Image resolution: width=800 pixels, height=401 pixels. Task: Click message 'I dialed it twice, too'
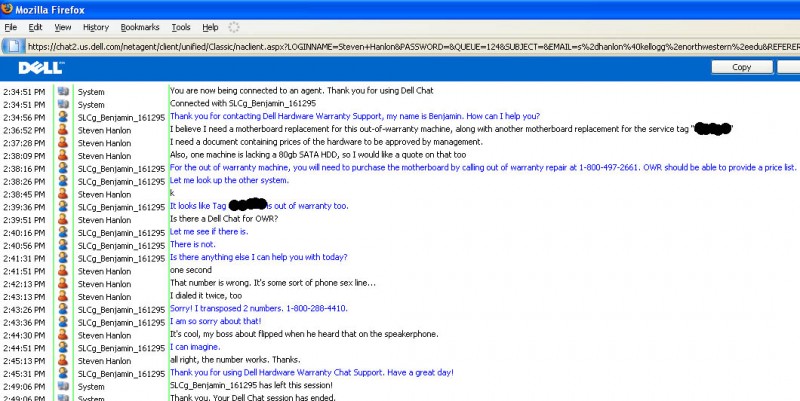[x=206, y=295]
